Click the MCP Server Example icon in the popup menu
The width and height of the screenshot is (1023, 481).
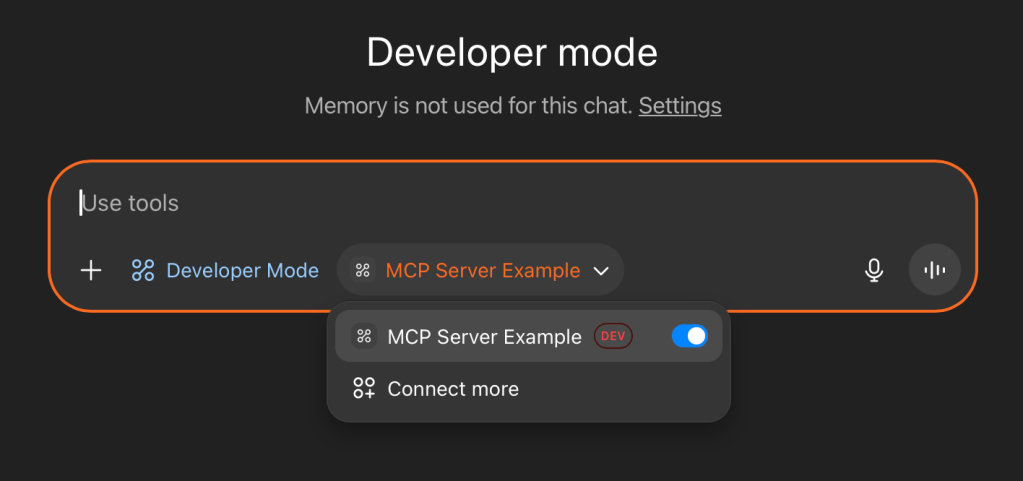[364, 337]
